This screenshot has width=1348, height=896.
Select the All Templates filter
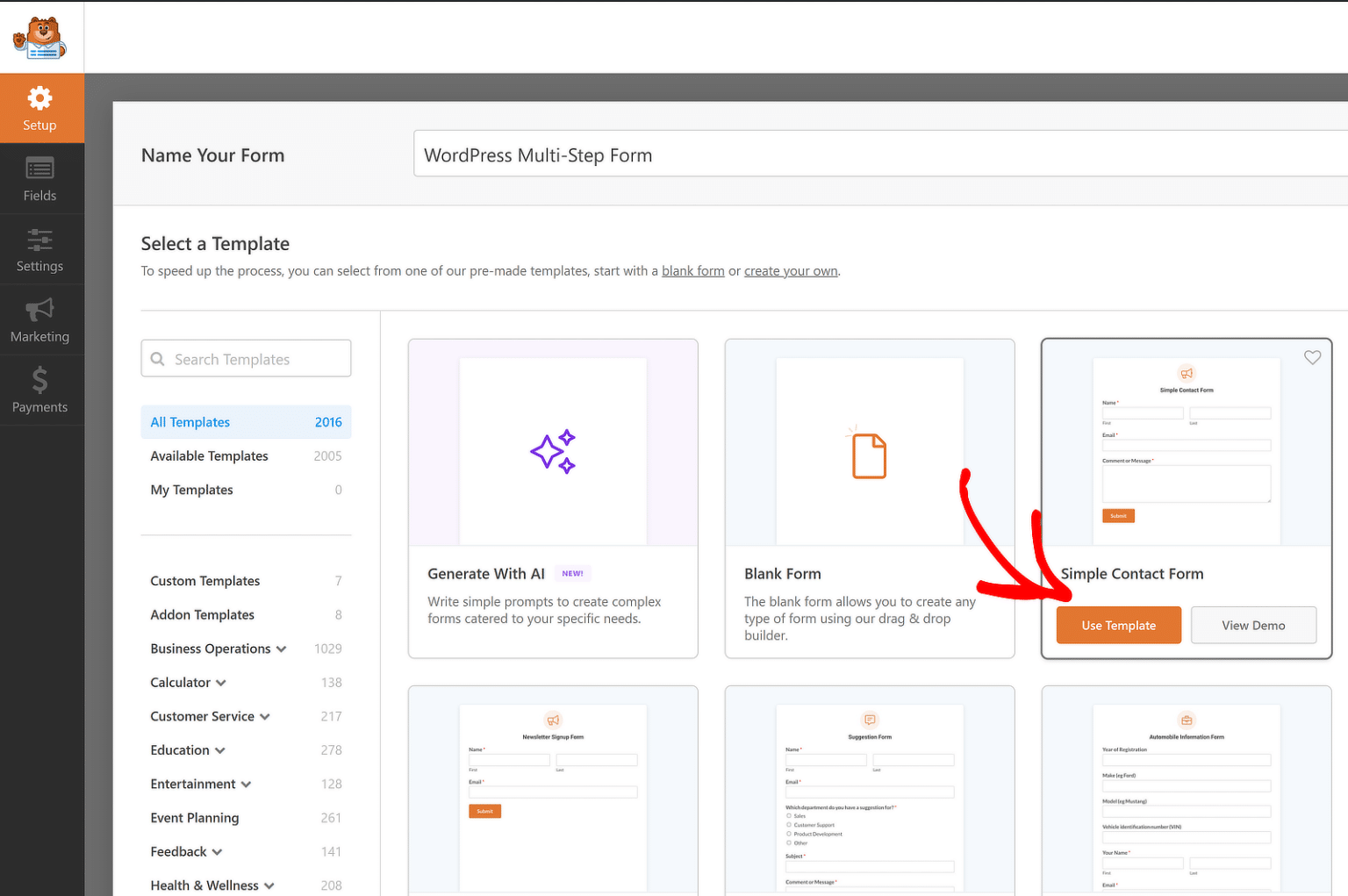click(190, 422)
